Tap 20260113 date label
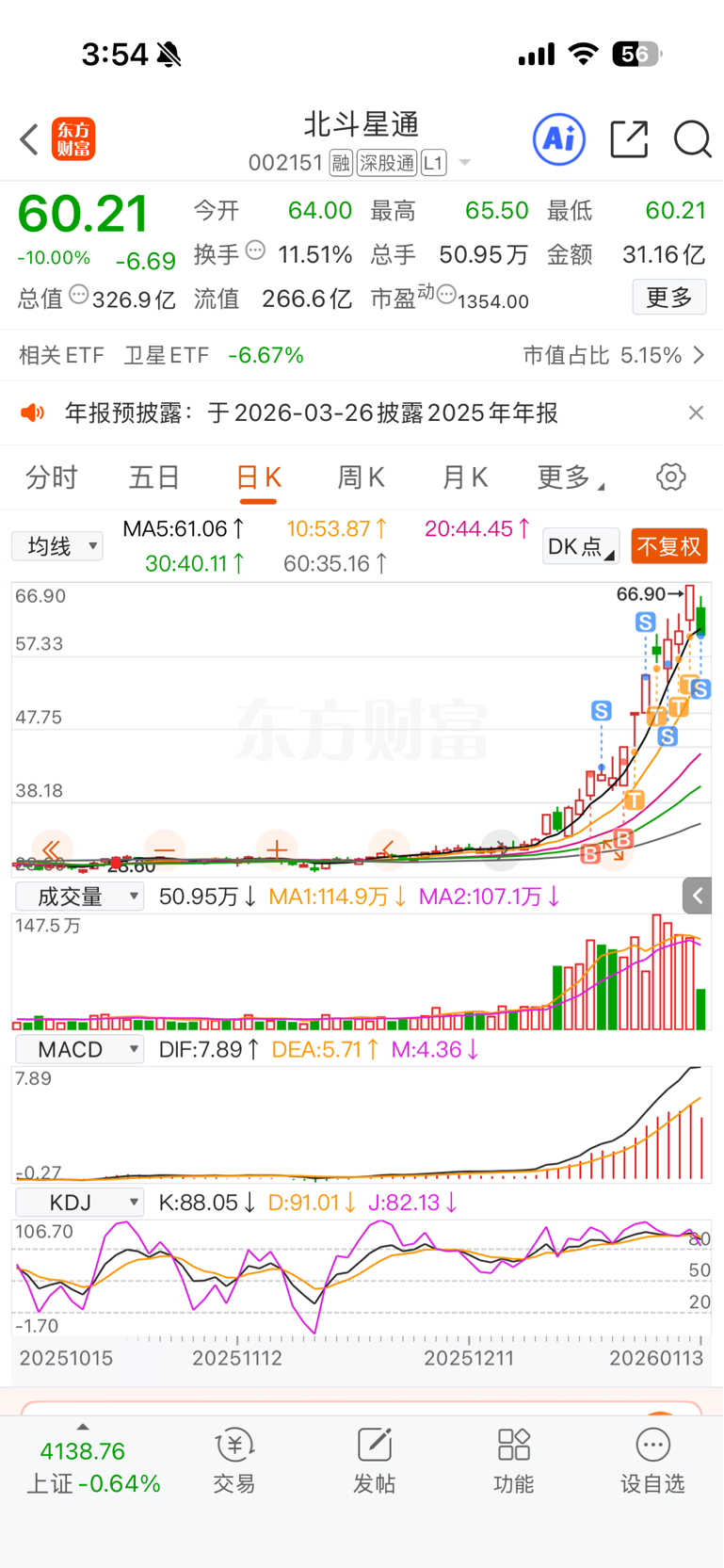The width and height of the screenshot is (724, 1568). click(656, 1358)
